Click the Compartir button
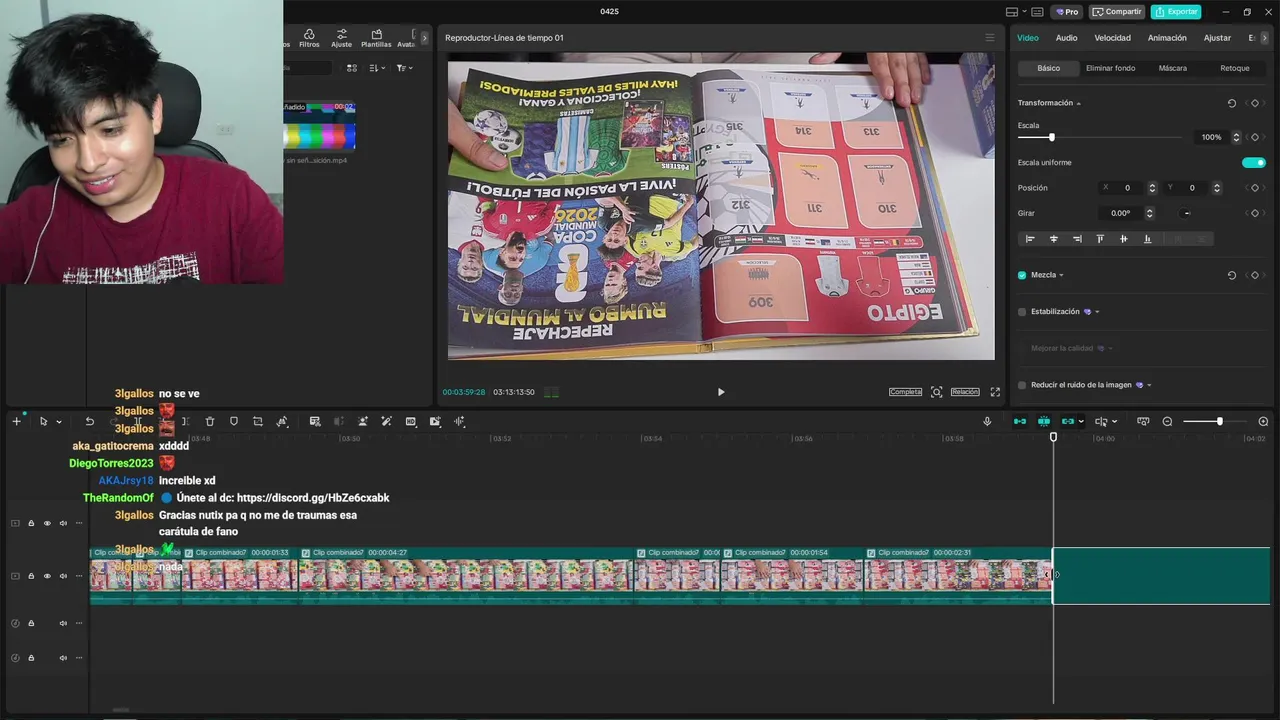Screen dimensions: 1280x720 pos(1116,12)
